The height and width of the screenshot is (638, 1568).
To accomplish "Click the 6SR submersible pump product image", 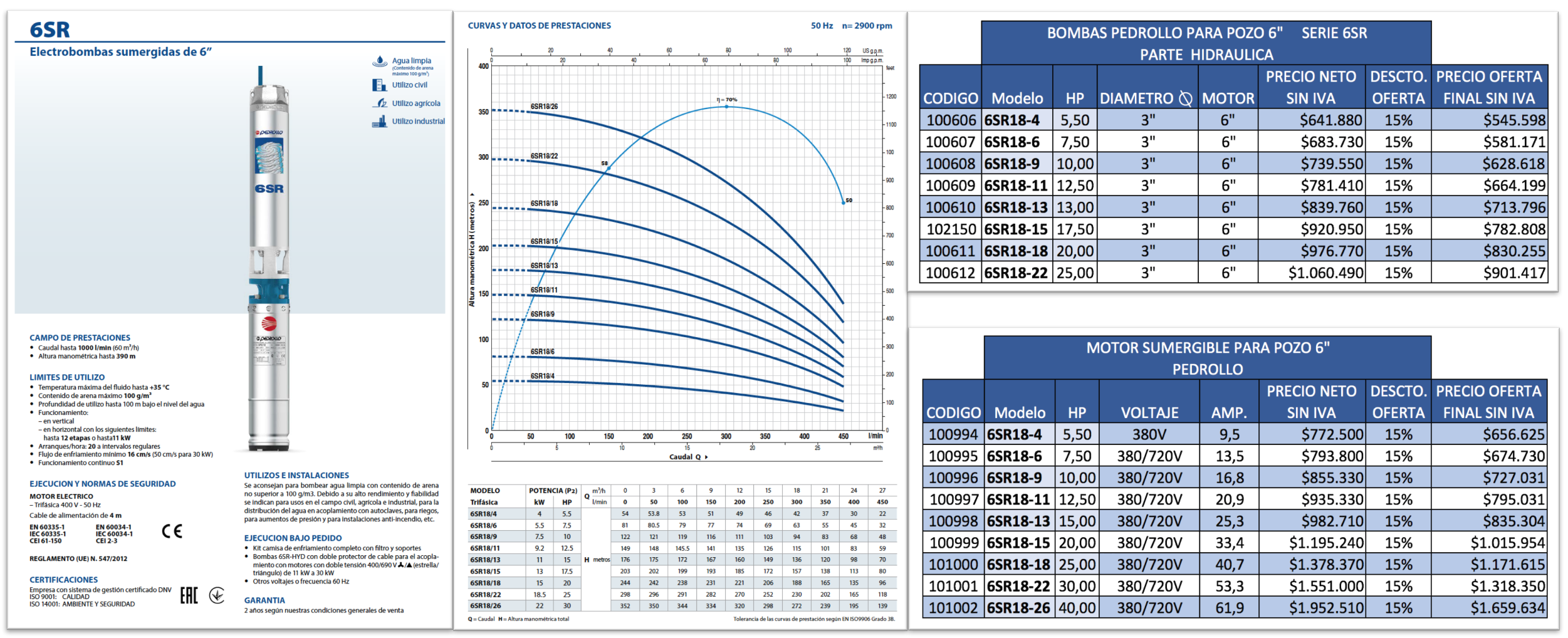I will [x=269, y=258].
